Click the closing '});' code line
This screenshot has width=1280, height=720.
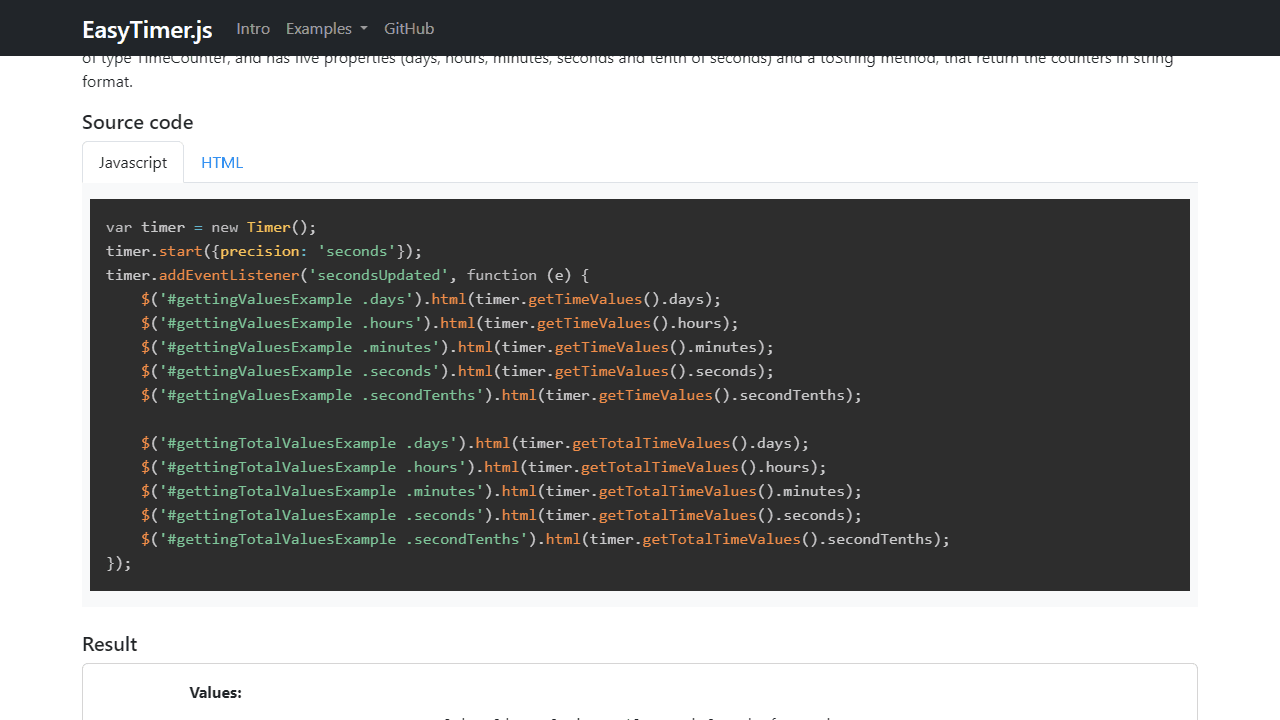pyautogui.click(x=119, y=563)
